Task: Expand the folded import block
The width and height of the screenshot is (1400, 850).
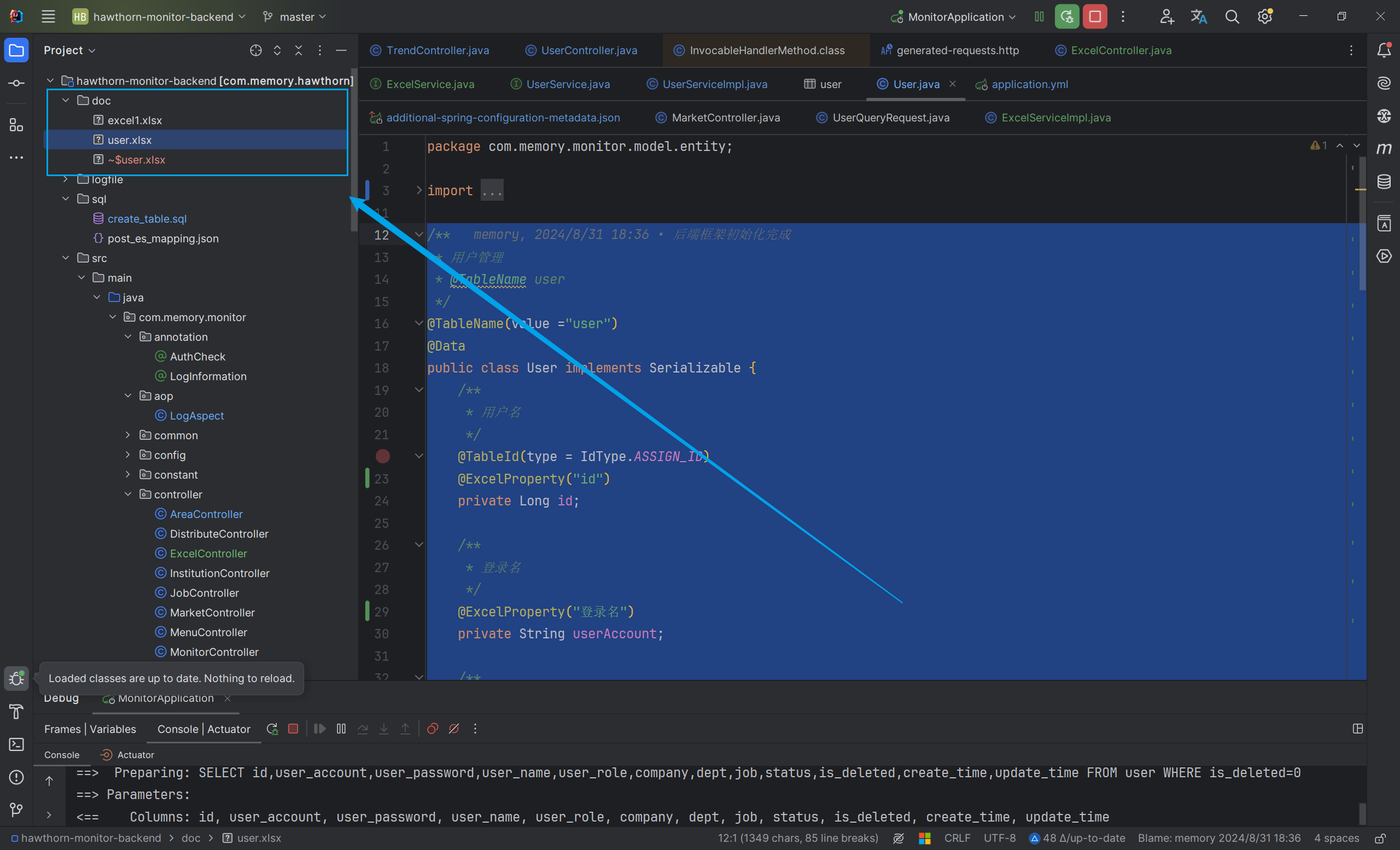Action: [419, 190]
